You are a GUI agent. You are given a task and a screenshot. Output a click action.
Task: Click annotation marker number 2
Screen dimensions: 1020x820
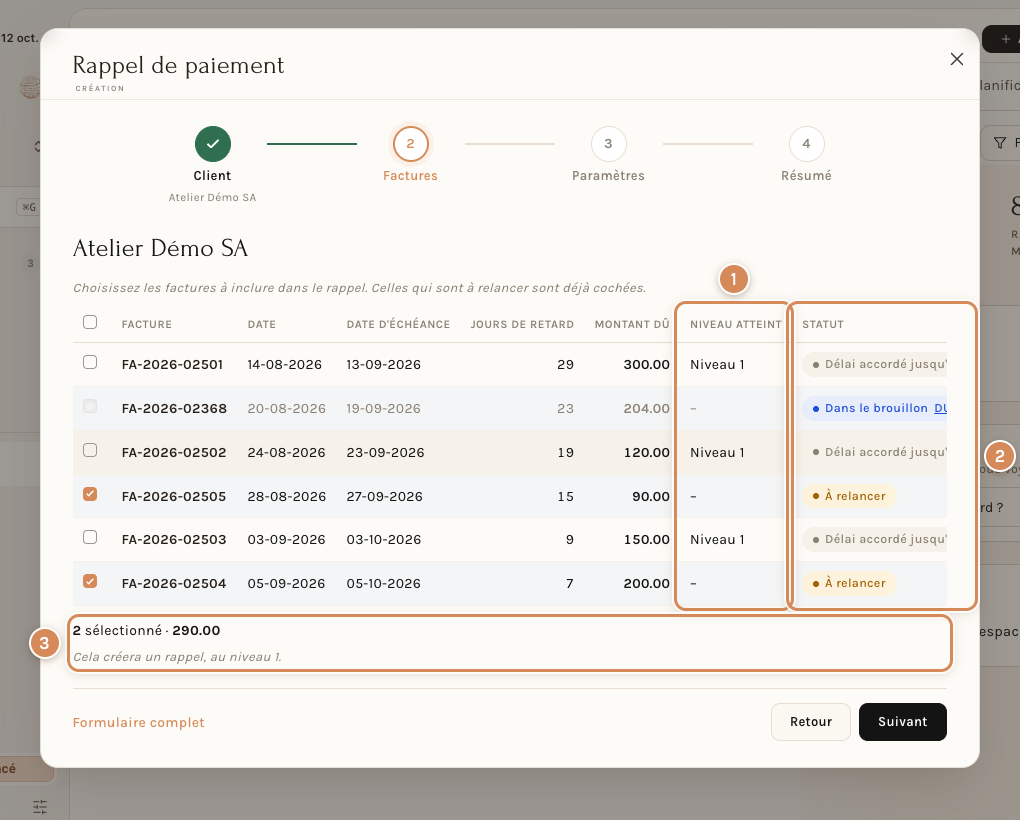[x=1000, y=456]
